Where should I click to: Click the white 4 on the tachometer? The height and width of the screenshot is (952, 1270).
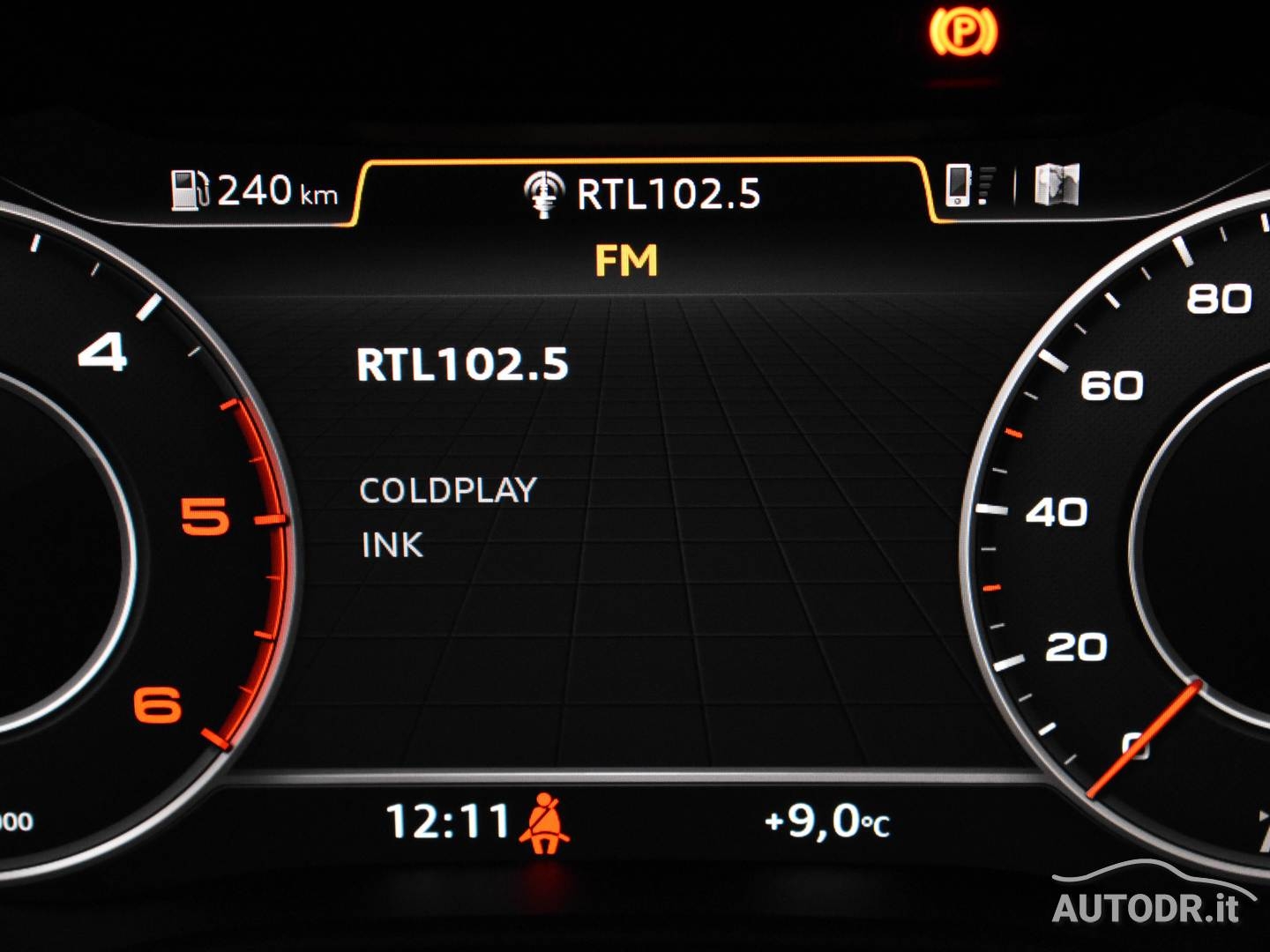point(103,353)
